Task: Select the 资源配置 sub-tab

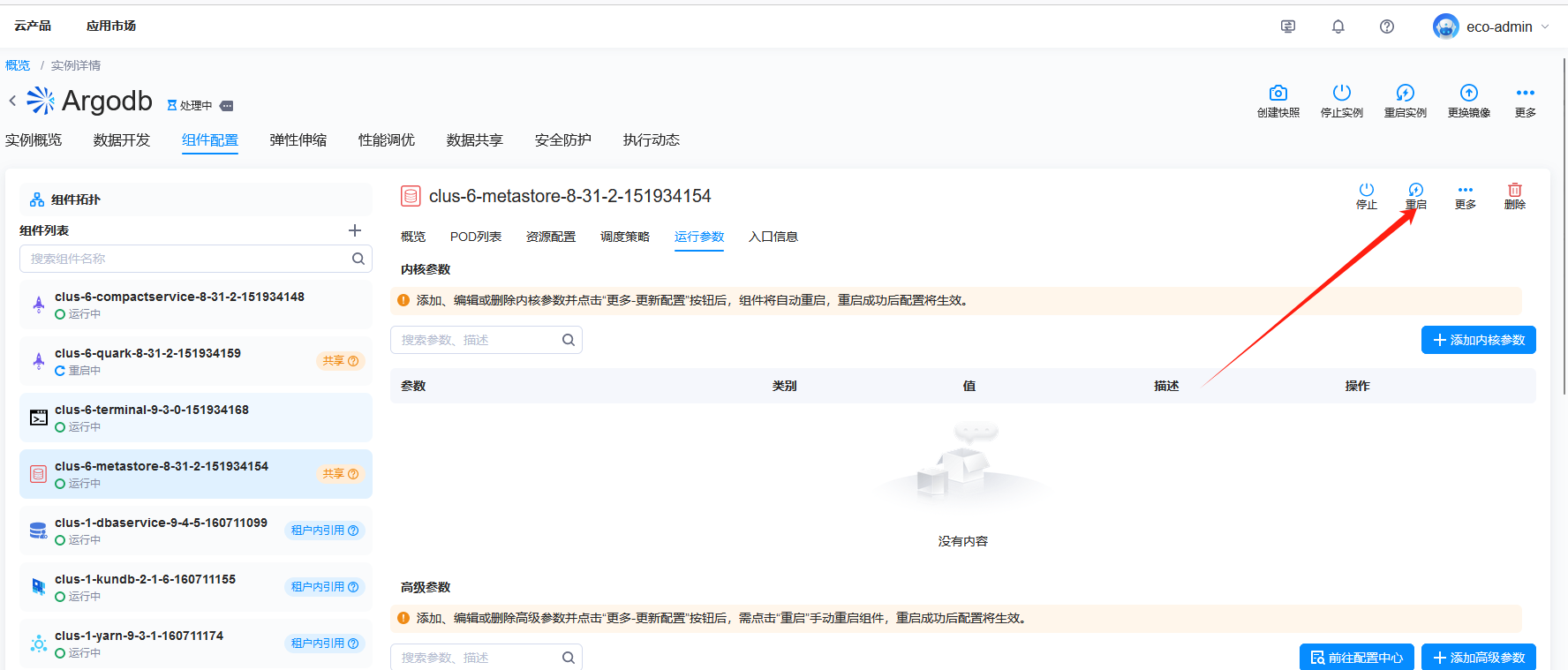Action: pos(551,237)
